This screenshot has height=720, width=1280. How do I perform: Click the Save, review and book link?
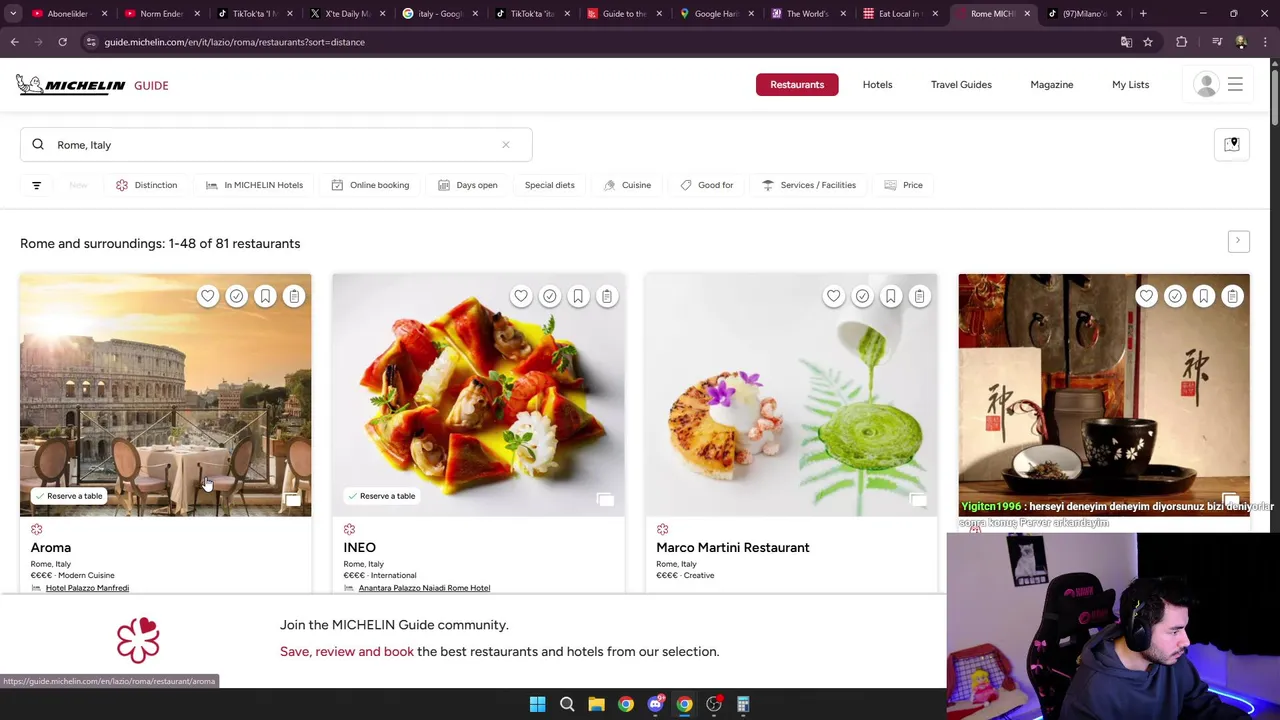(x=347, y=651)
